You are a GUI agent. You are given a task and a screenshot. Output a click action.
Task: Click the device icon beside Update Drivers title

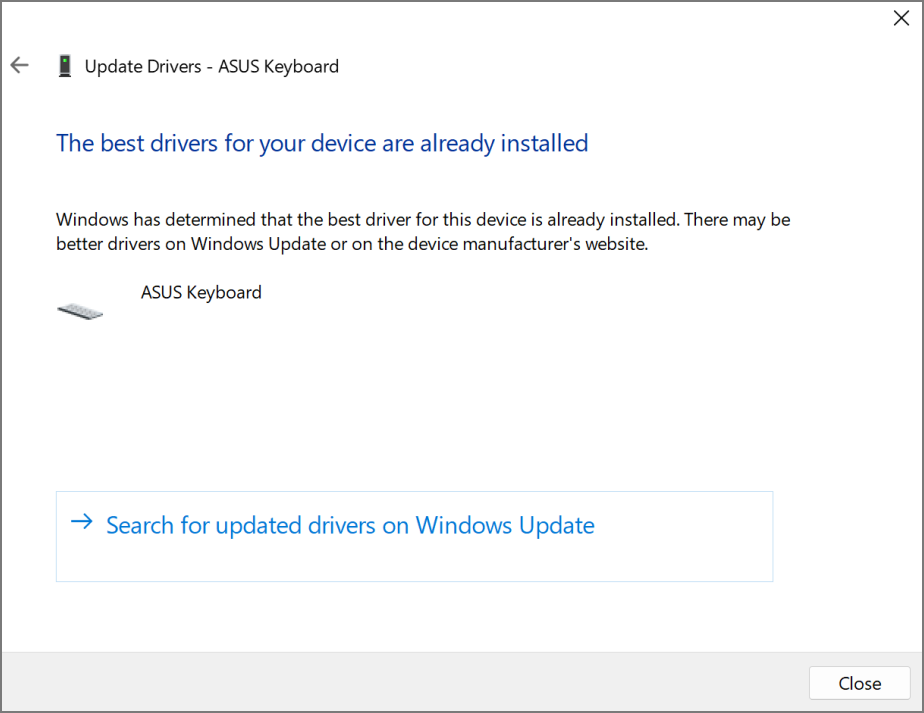click(x=65, y=65)
